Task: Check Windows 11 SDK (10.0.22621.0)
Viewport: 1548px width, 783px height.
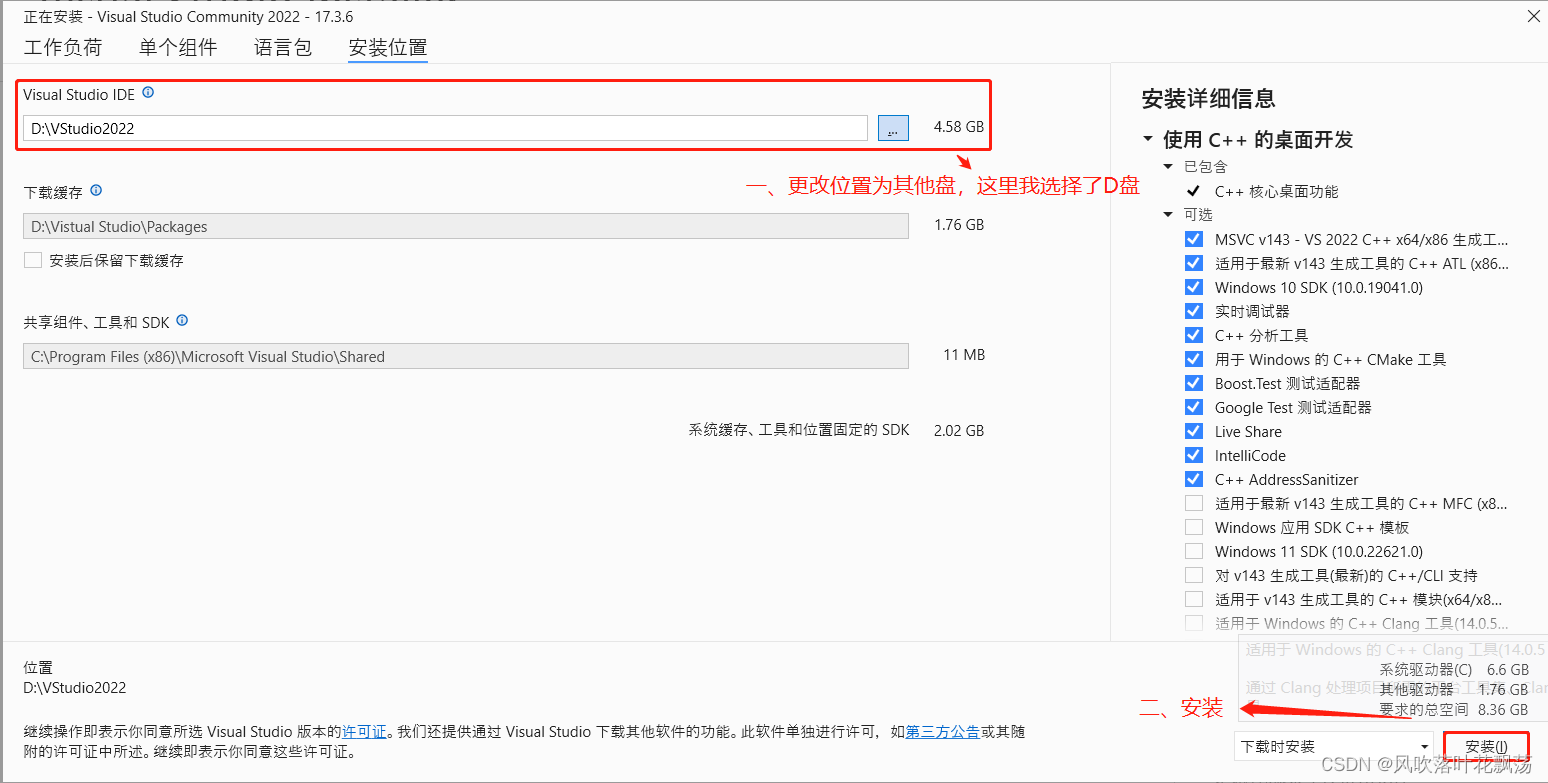Action: coord(1193,551)
